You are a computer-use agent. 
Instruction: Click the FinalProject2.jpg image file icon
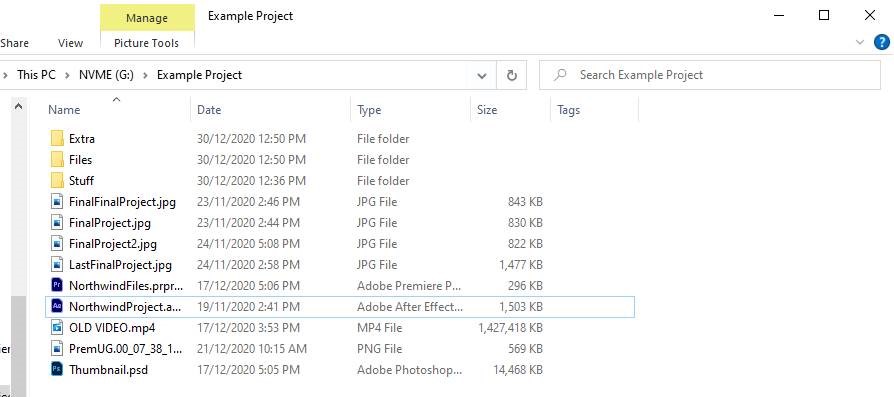click(x=56, y=244)
